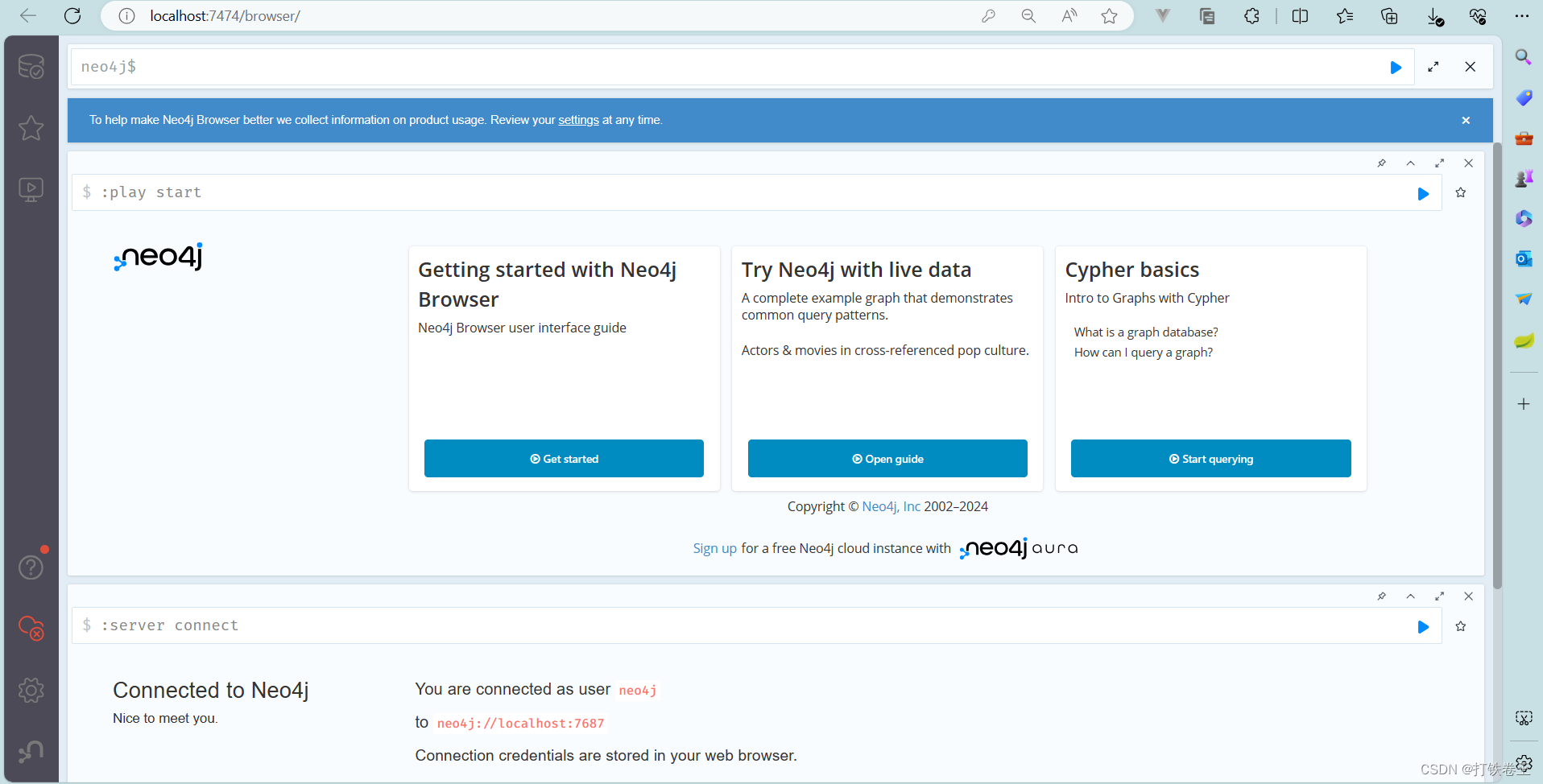Clear the main query editor

coord(1471,67)
